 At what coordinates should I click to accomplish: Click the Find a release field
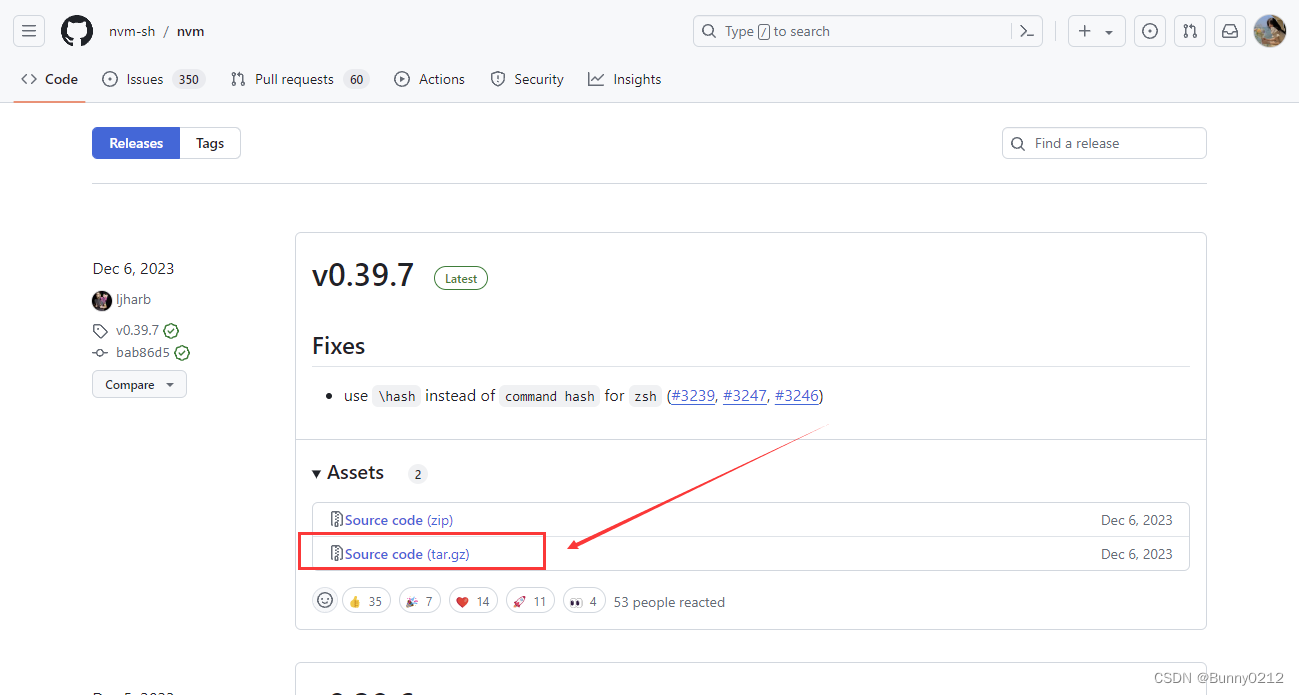(1104, 143)
